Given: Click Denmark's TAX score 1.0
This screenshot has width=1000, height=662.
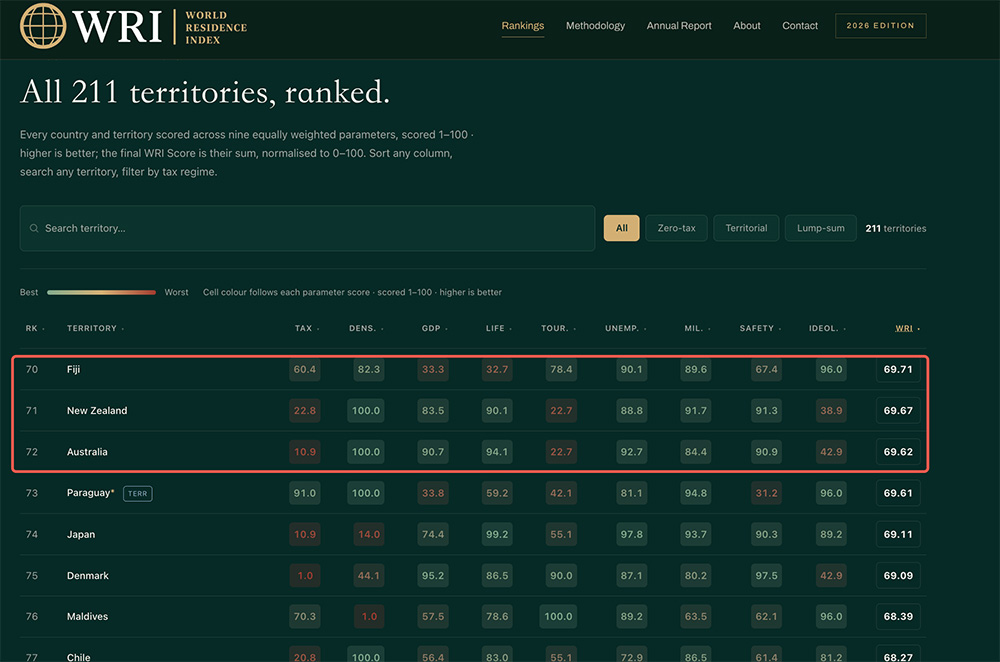Looking at the screenshot, I should tap(305, 576).
